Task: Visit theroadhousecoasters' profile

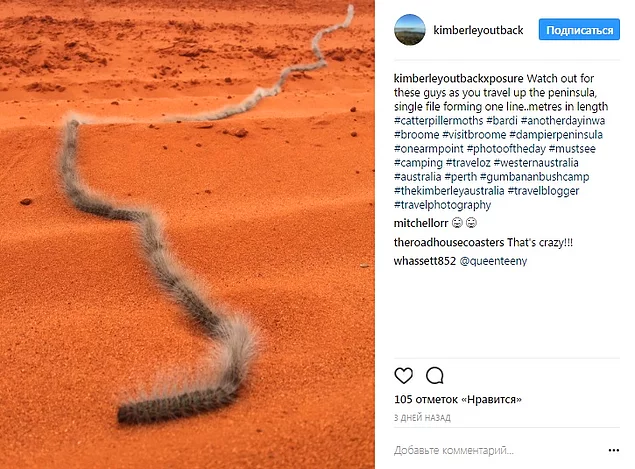Action: pos(449,243)
